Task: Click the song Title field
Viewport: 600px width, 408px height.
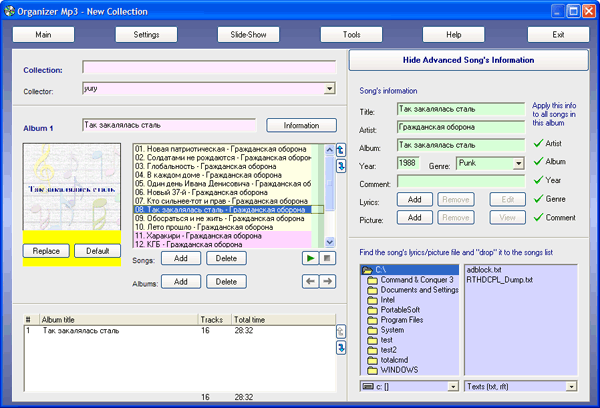Action: pos(461,109)
